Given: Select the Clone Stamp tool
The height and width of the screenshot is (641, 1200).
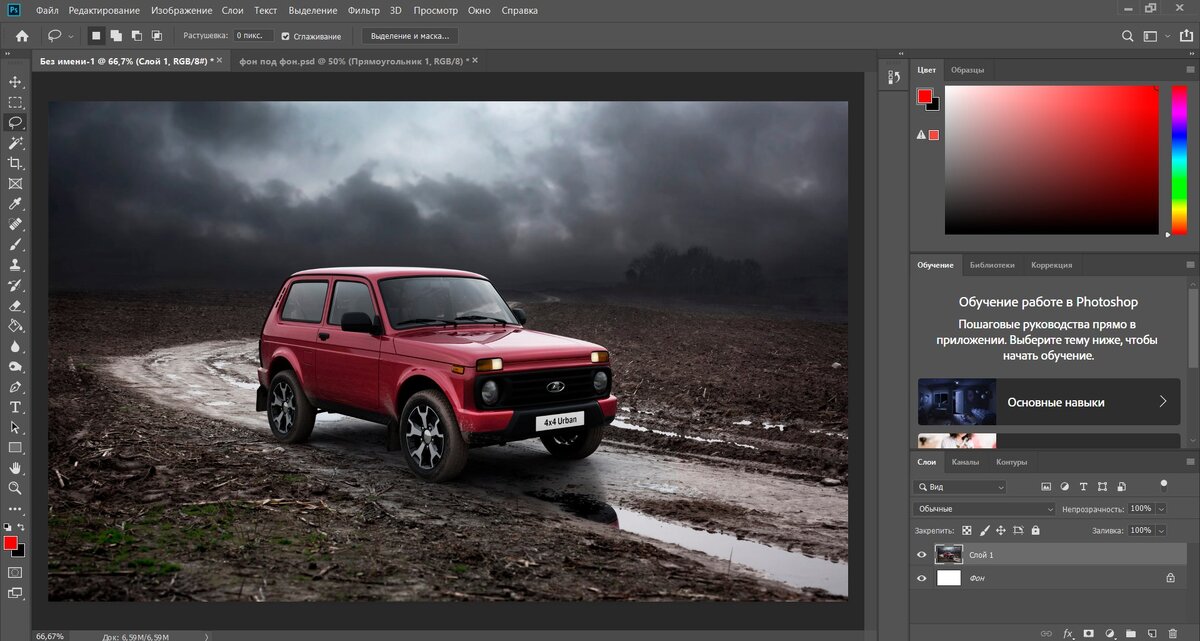Looking at the screenshot, I should (15, 265).
